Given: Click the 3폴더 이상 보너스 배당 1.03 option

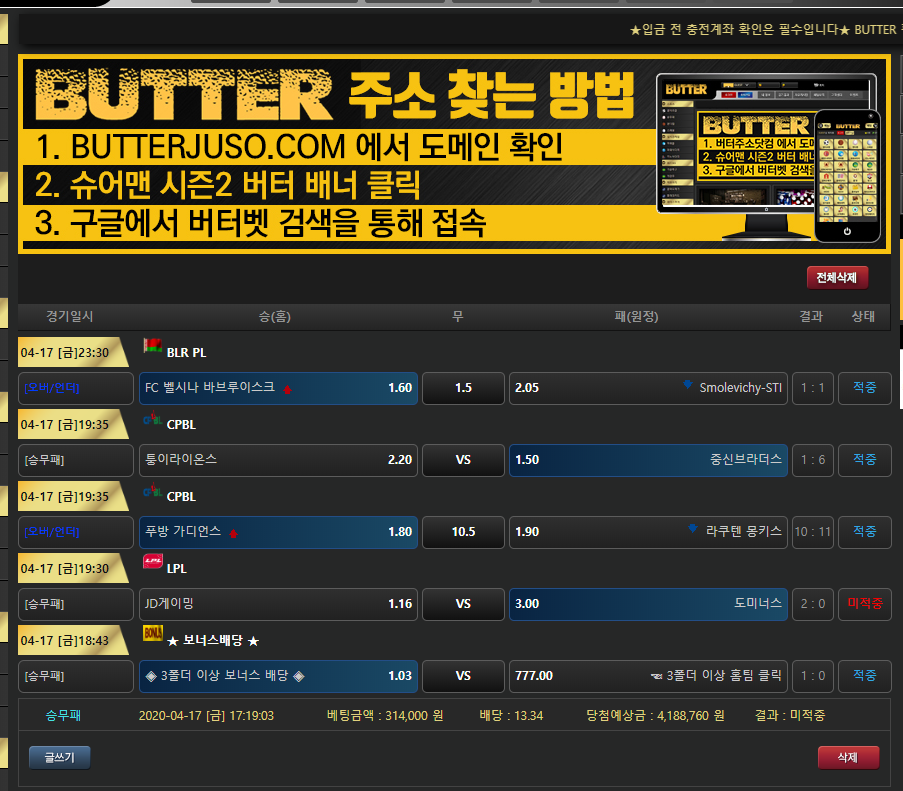Looking at the screenshot, I should pos(278,676).
